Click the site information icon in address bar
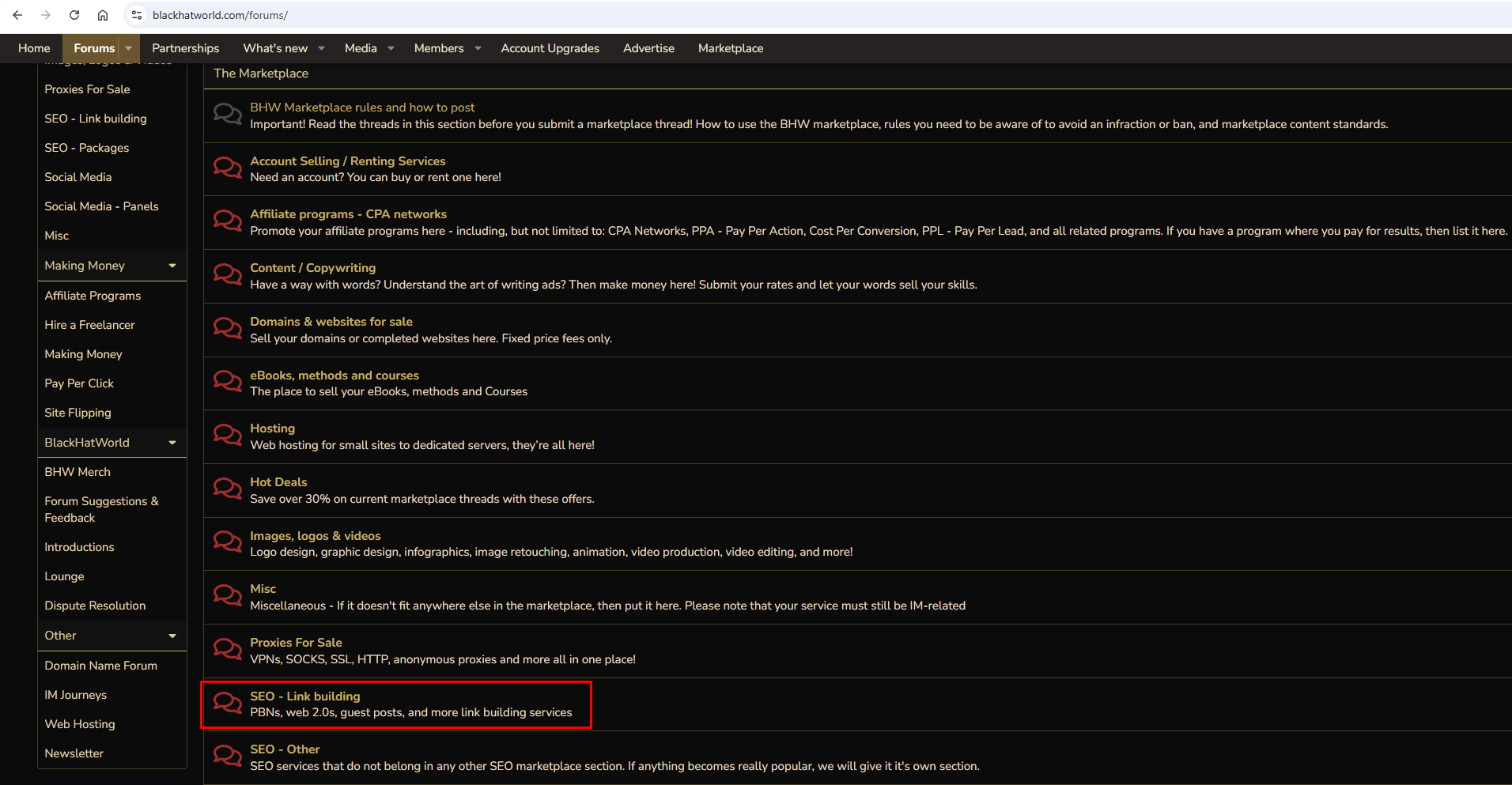The image size is (1512, 785). pyautogui.click(x=137, y=15)
